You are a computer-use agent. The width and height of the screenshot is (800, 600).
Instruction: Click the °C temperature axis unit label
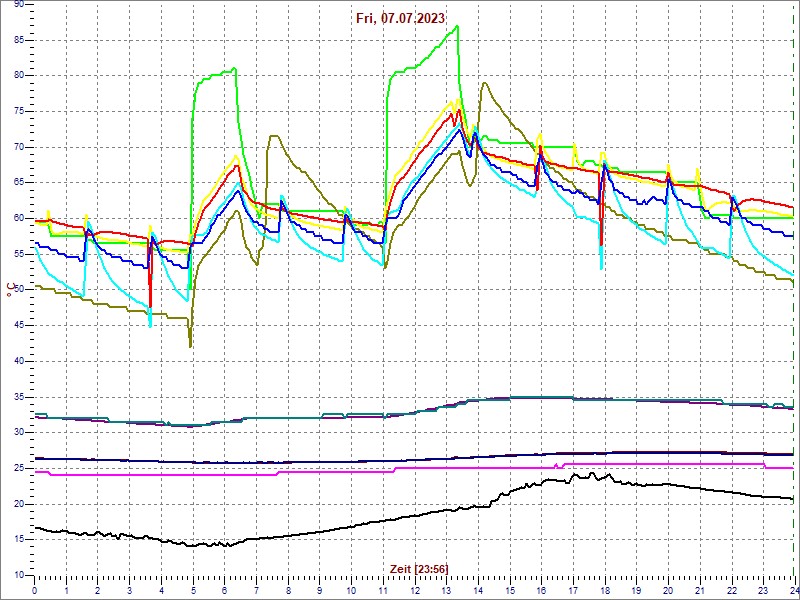click(10, 291)
